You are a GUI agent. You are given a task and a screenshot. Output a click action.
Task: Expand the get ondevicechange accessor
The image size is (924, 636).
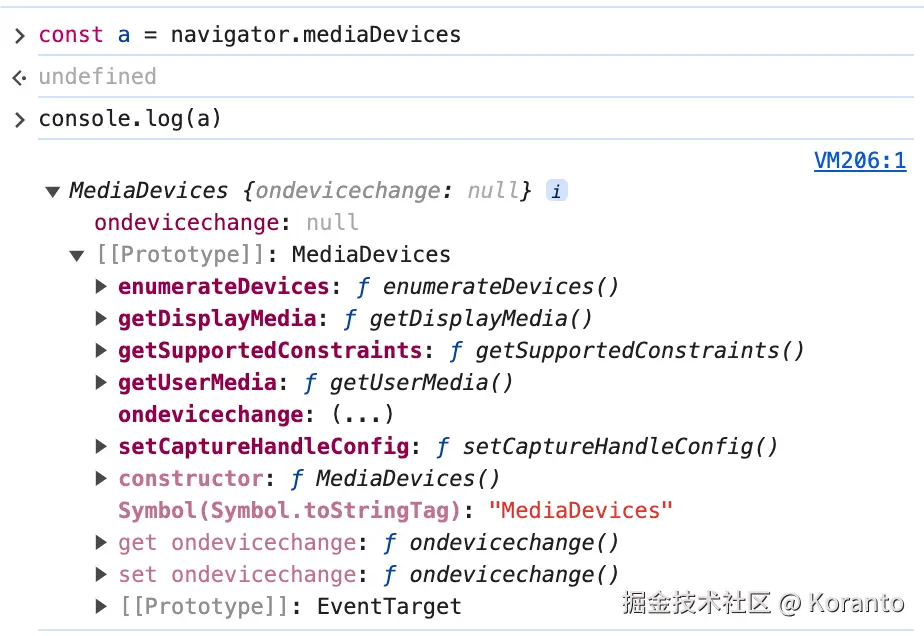[101, 542]
